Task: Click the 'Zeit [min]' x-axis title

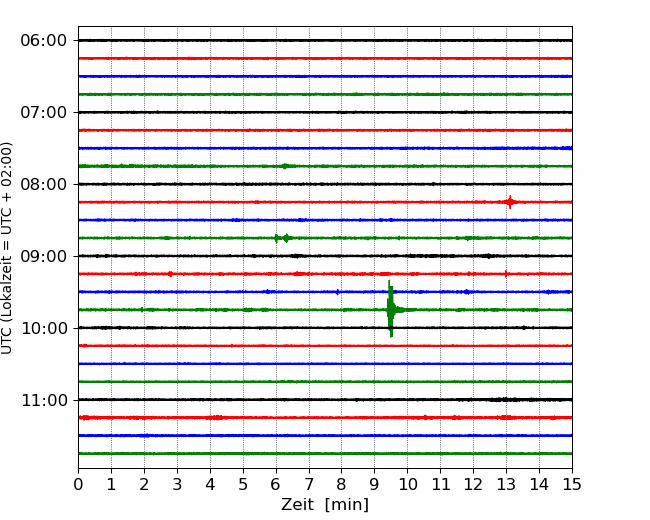Action: tap(325, 505)
